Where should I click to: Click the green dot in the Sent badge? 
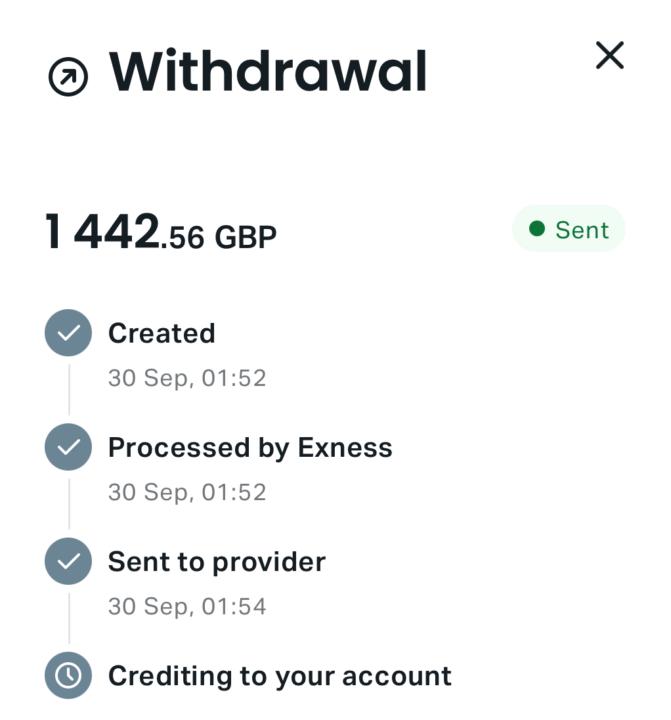point(537,230)
